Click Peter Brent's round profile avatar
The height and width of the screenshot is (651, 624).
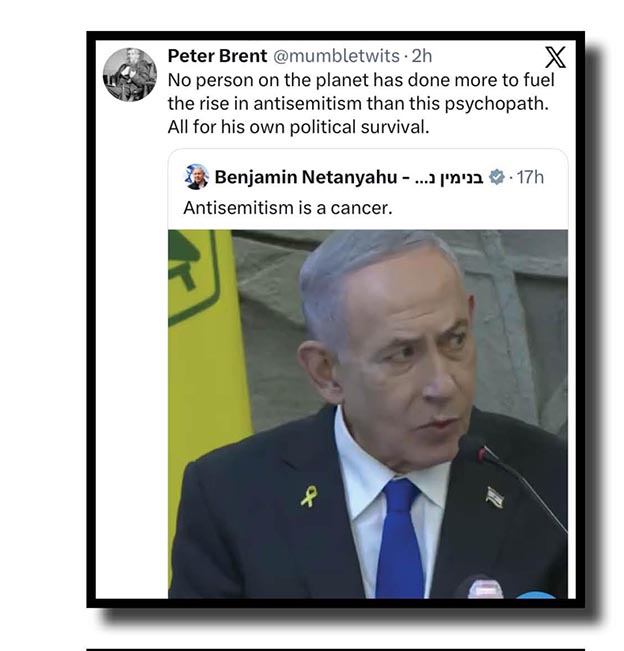(130, 75)
